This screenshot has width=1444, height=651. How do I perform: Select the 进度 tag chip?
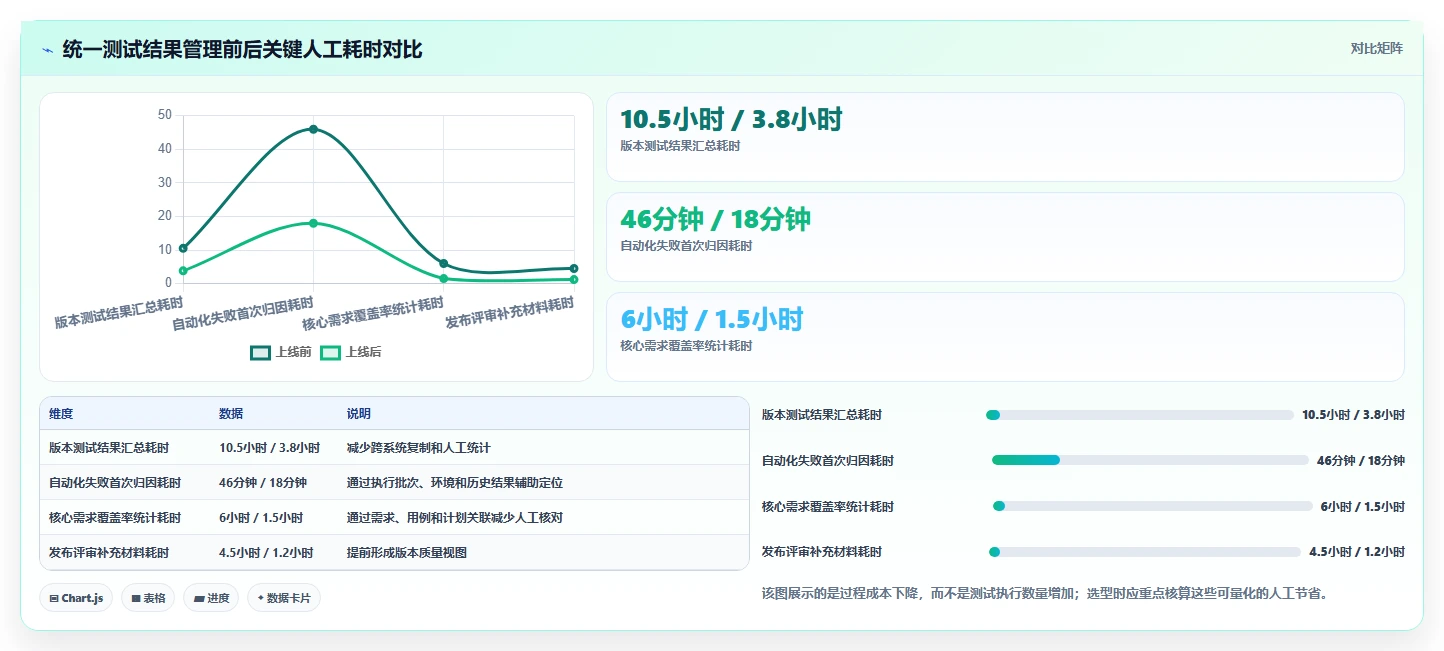[x=211, y=598]
